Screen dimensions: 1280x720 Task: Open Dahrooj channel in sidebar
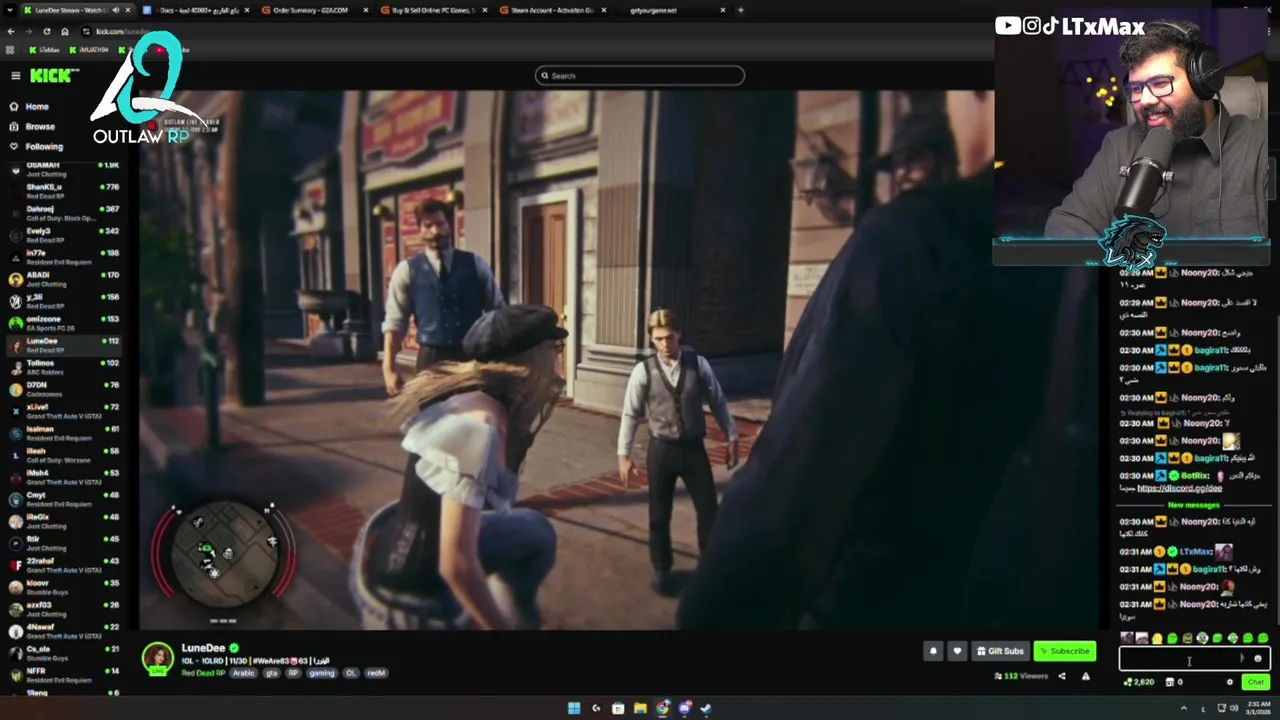click(x=62, y=212)
